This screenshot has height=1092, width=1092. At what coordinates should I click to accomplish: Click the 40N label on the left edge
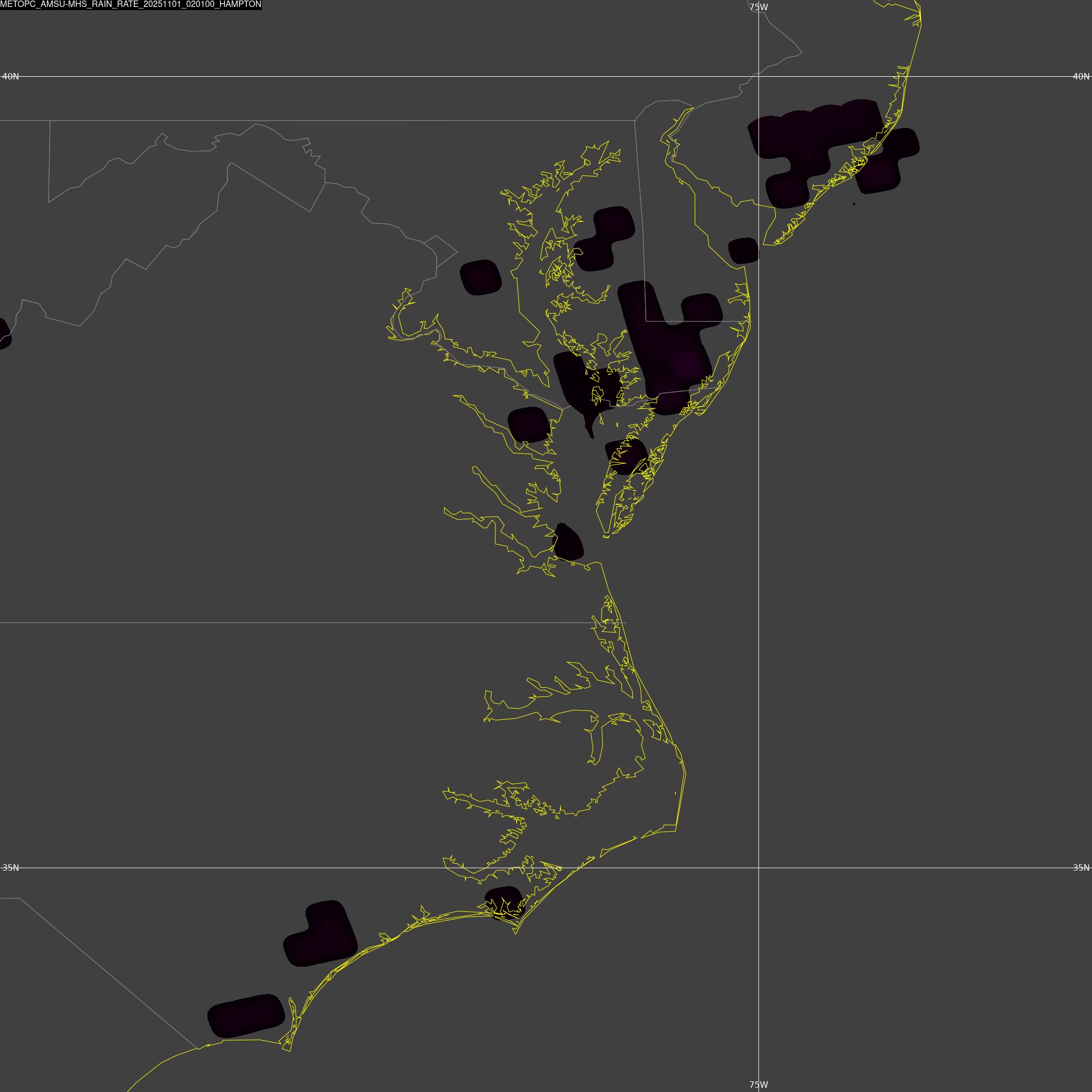point(10,76)
